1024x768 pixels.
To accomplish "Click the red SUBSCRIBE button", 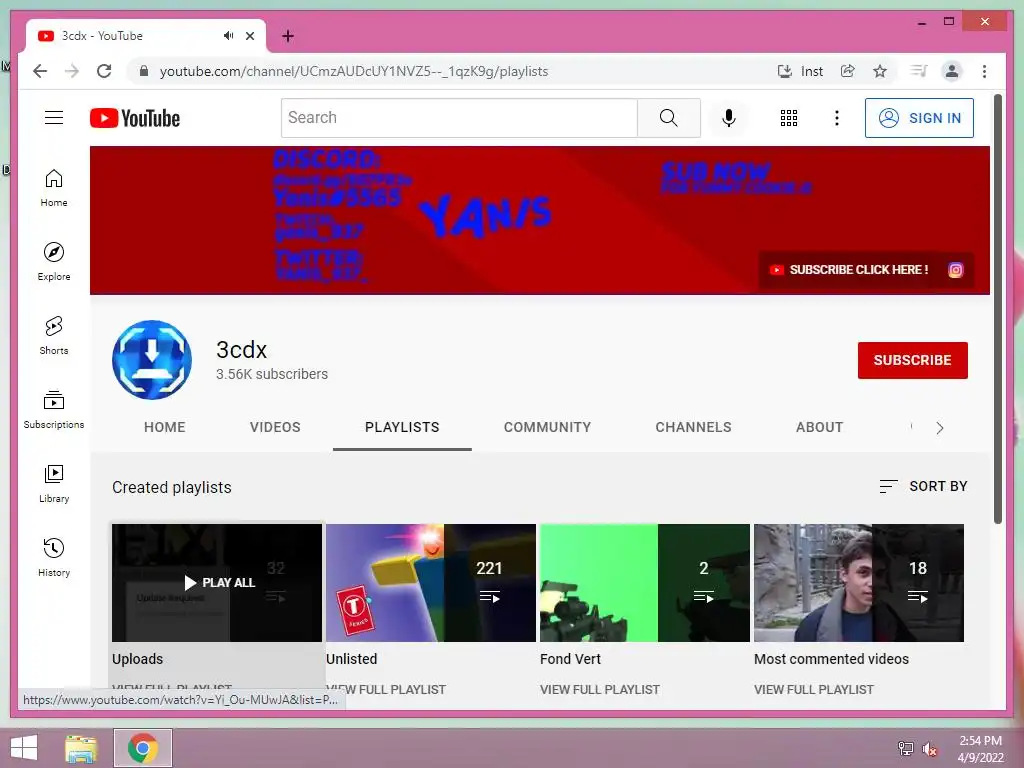I will (x=912, y=360).
